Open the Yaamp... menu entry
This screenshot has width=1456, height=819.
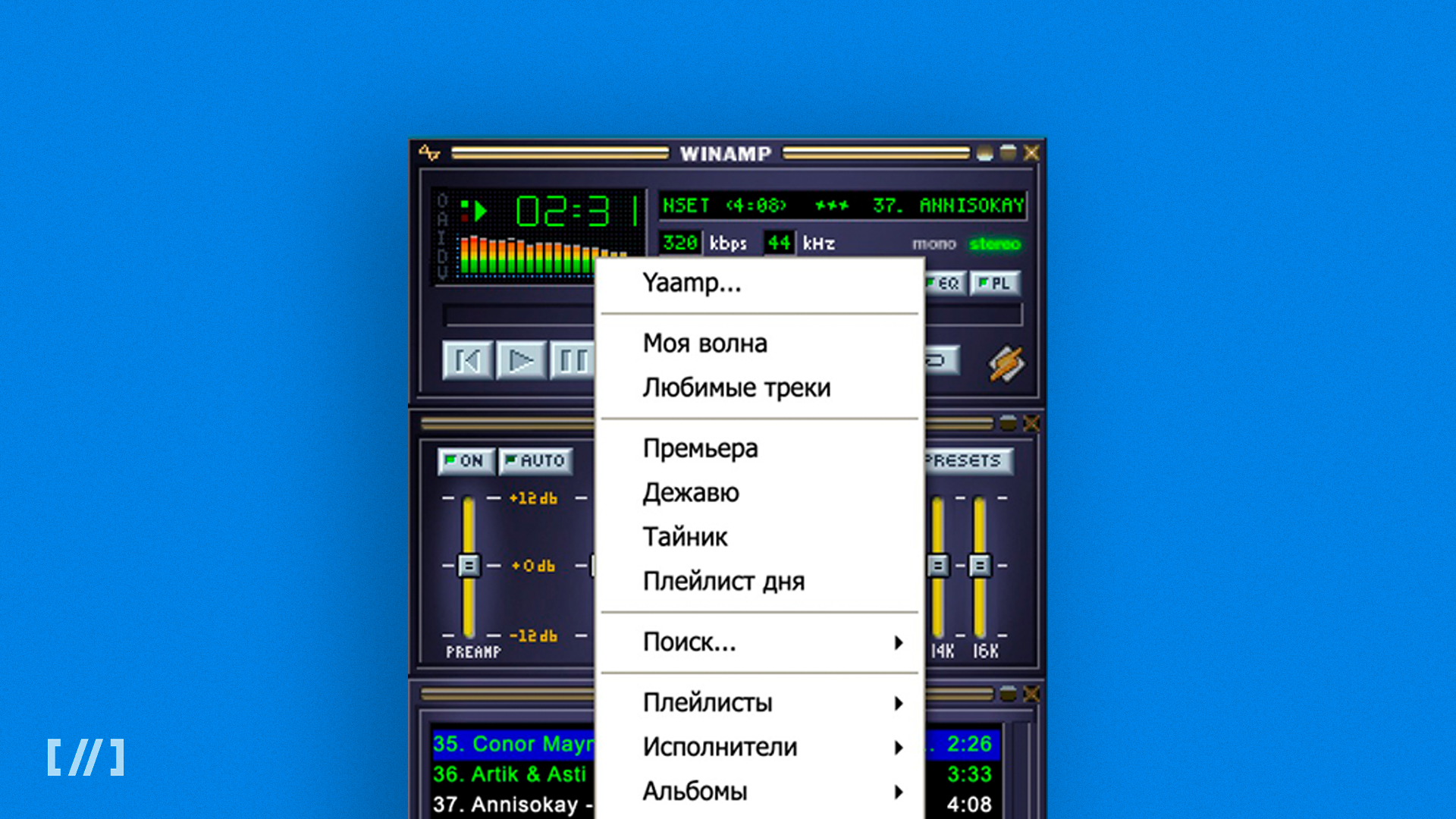[x=760, y=283]
